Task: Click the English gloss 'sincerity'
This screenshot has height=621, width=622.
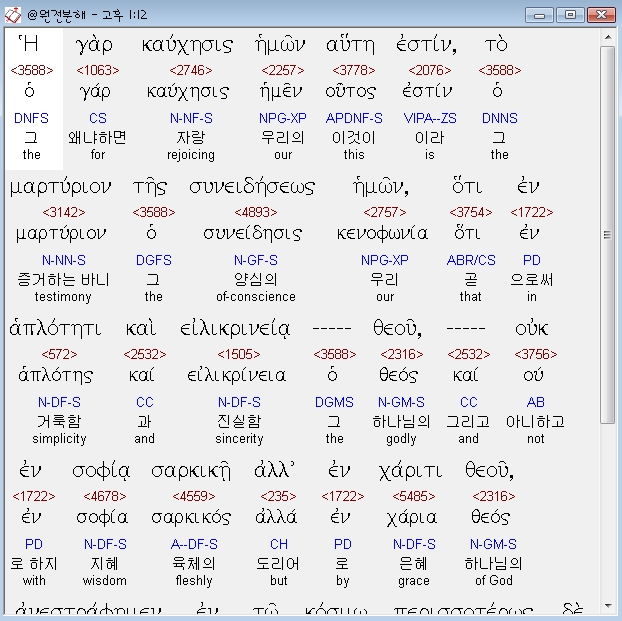Action: tap(239, 439)
